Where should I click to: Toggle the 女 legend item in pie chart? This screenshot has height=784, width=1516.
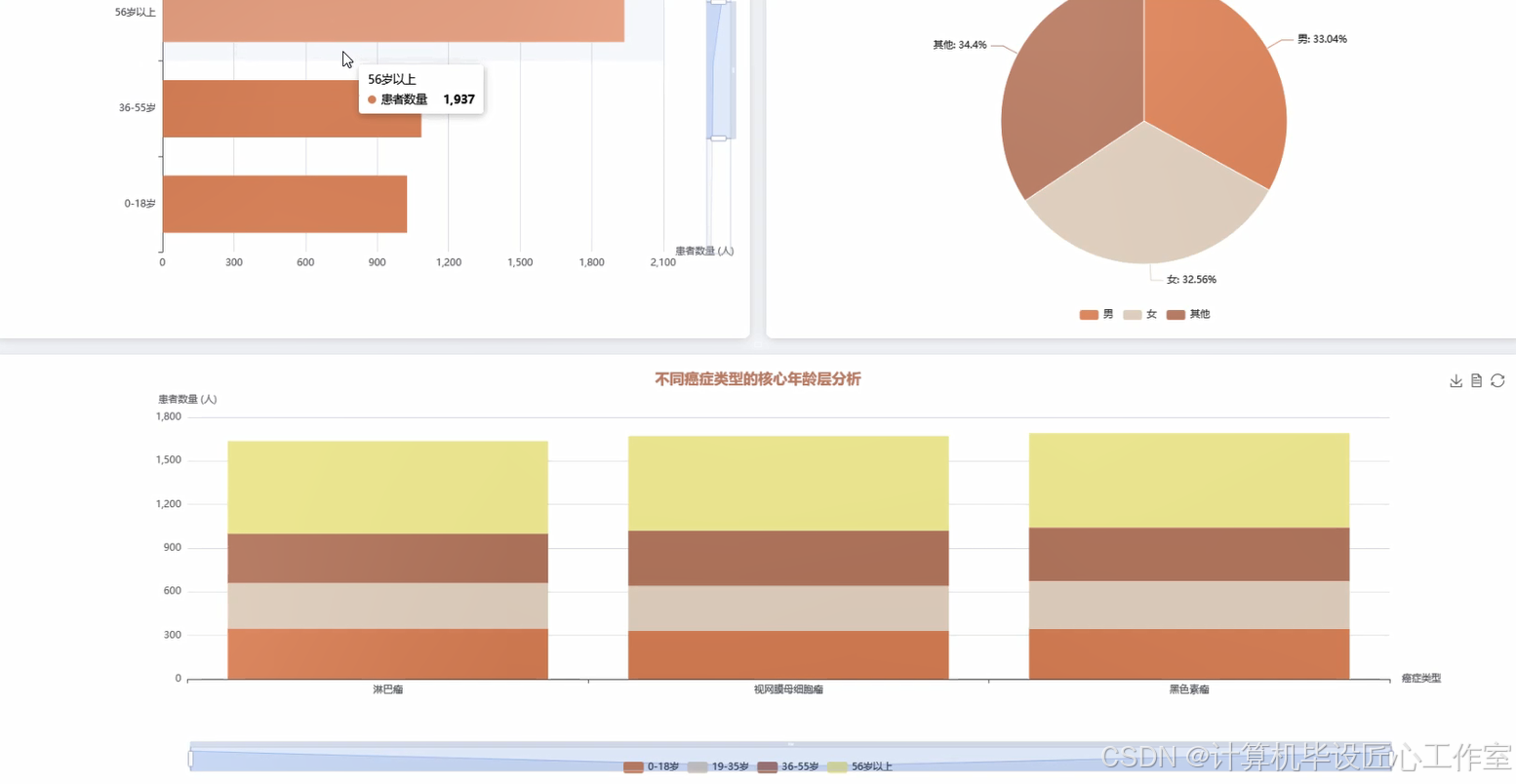pyautogui.click(x=1139, y=315)
